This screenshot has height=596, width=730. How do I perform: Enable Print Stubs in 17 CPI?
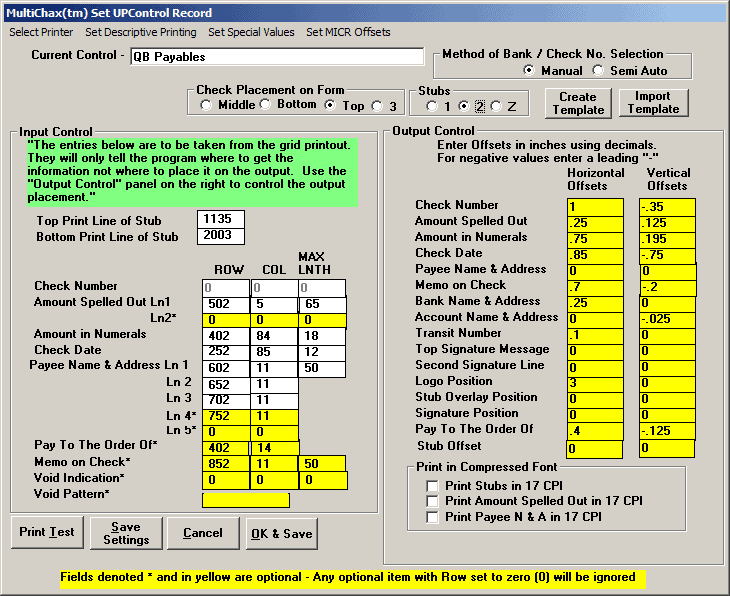point(433,486)
